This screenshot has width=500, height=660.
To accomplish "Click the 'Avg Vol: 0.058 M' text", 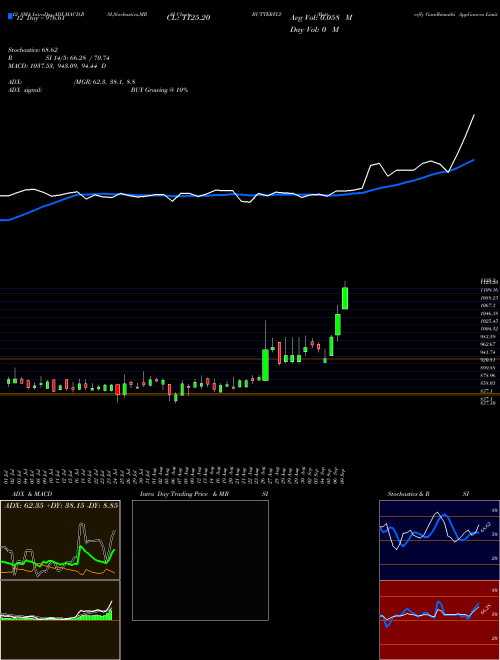I will (321, 18).
